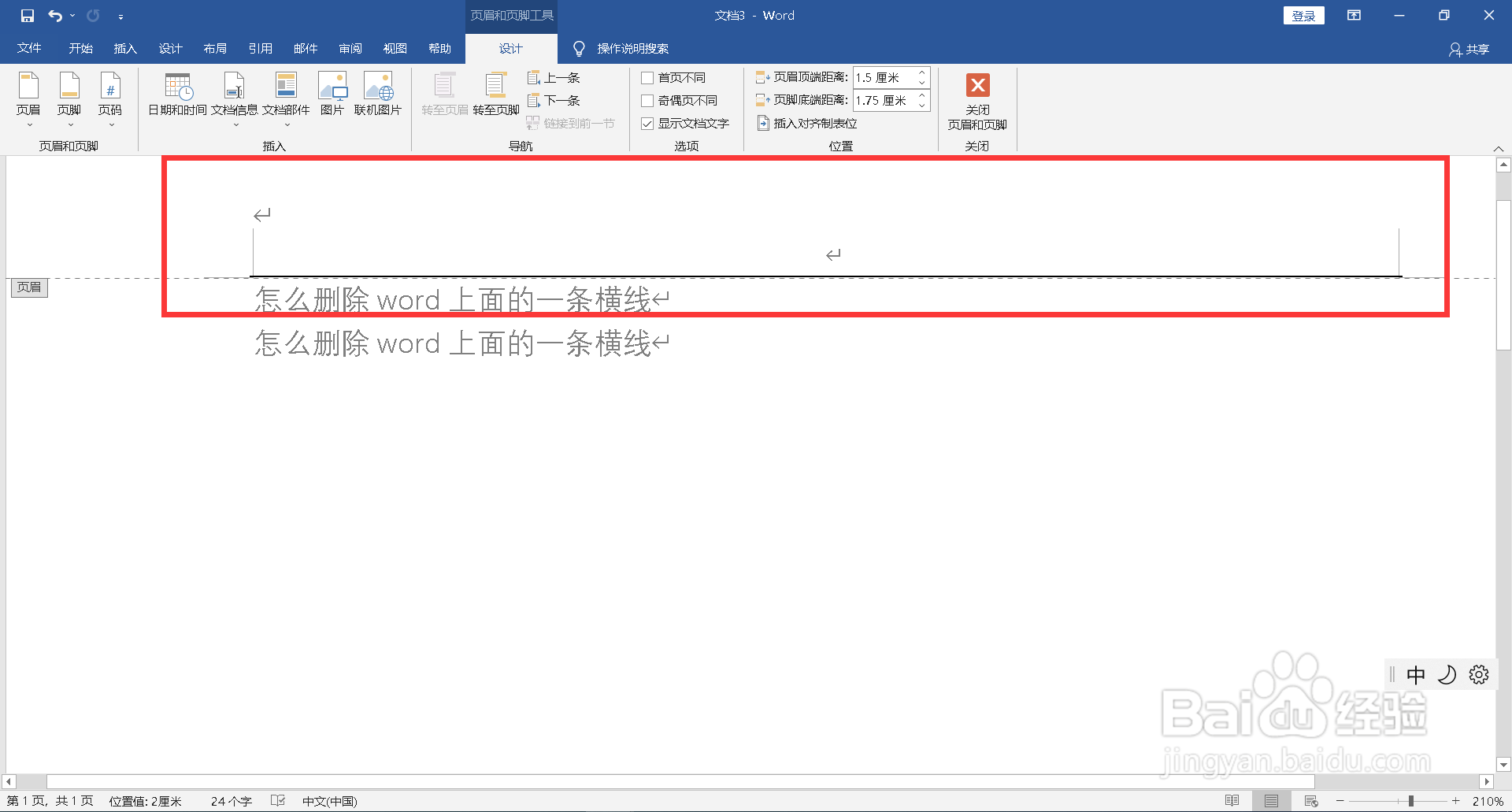Insert a picture into the header
This screenshot has height=812, width=1512.
click(x=332, y=93)
